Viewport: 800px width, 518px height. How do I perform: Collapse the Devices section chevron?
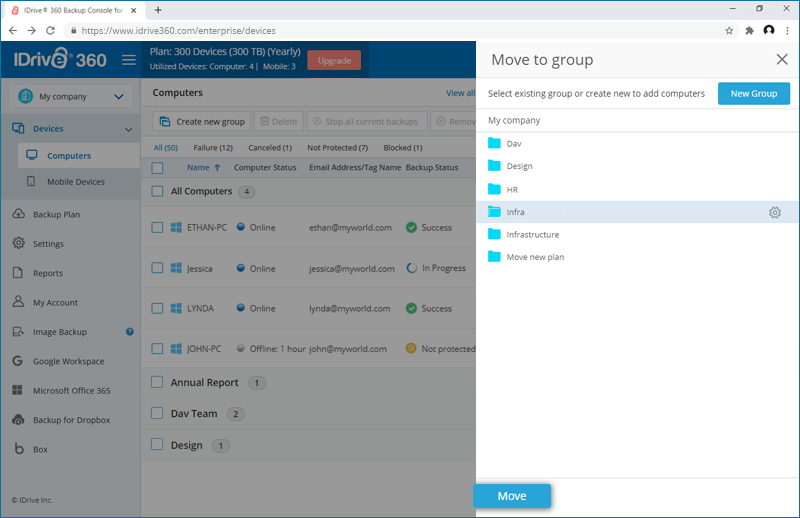pos(129,129)
